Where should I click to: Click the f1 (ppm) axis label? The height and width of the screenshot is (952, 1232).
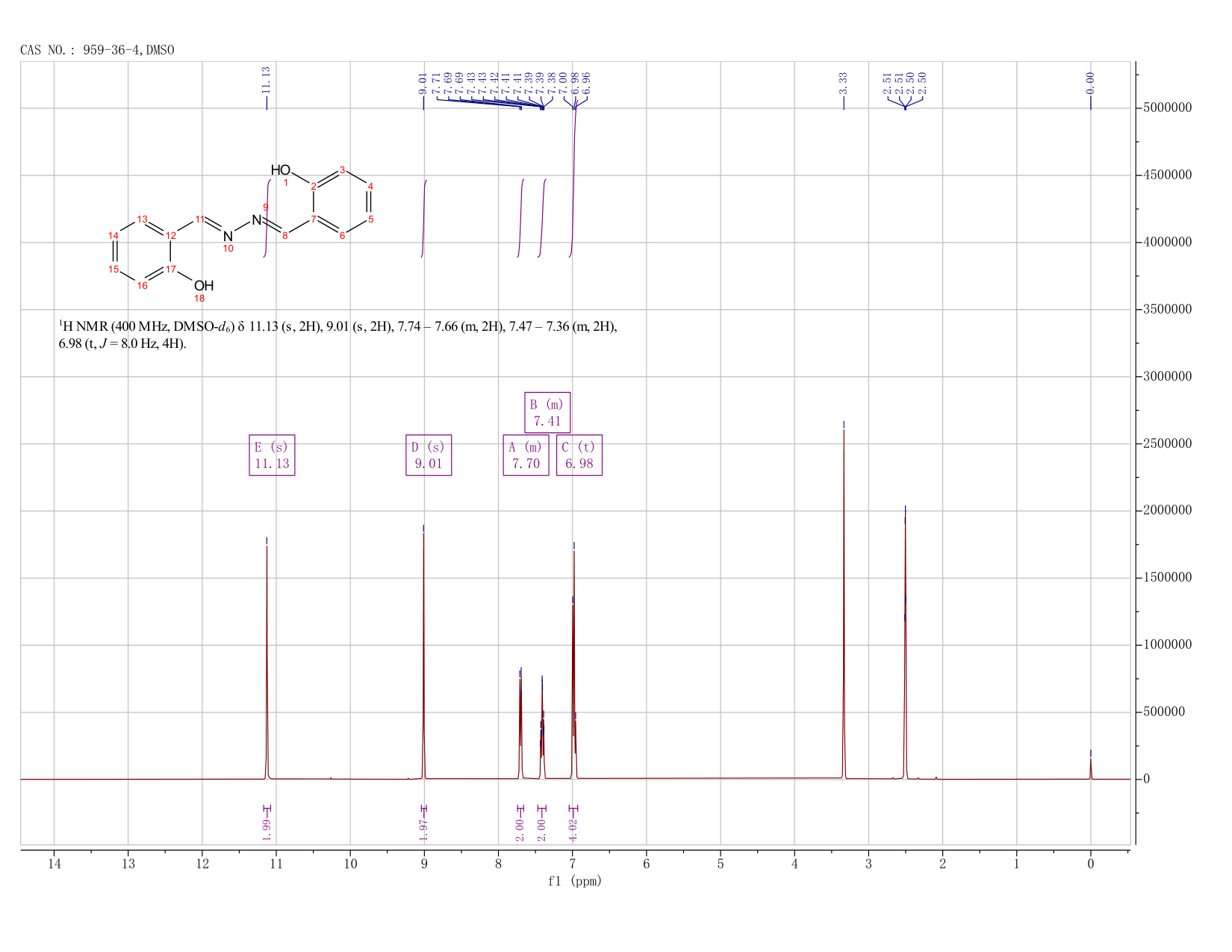(575, 881)
